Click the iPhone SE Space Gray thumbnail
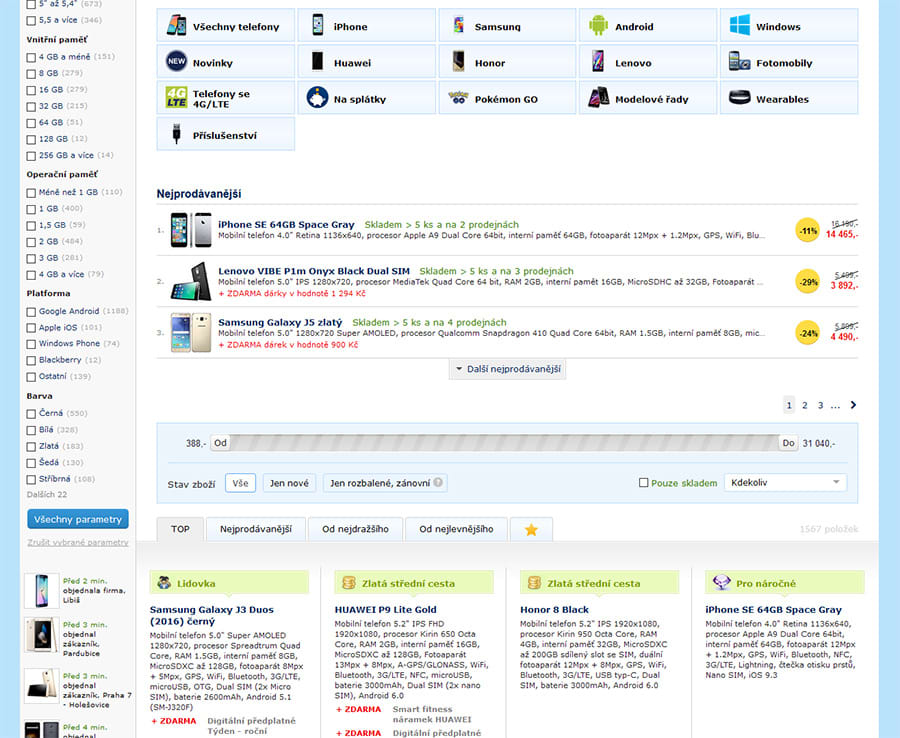The height and width of the screenshot is (738, 900). click(191, 230)
